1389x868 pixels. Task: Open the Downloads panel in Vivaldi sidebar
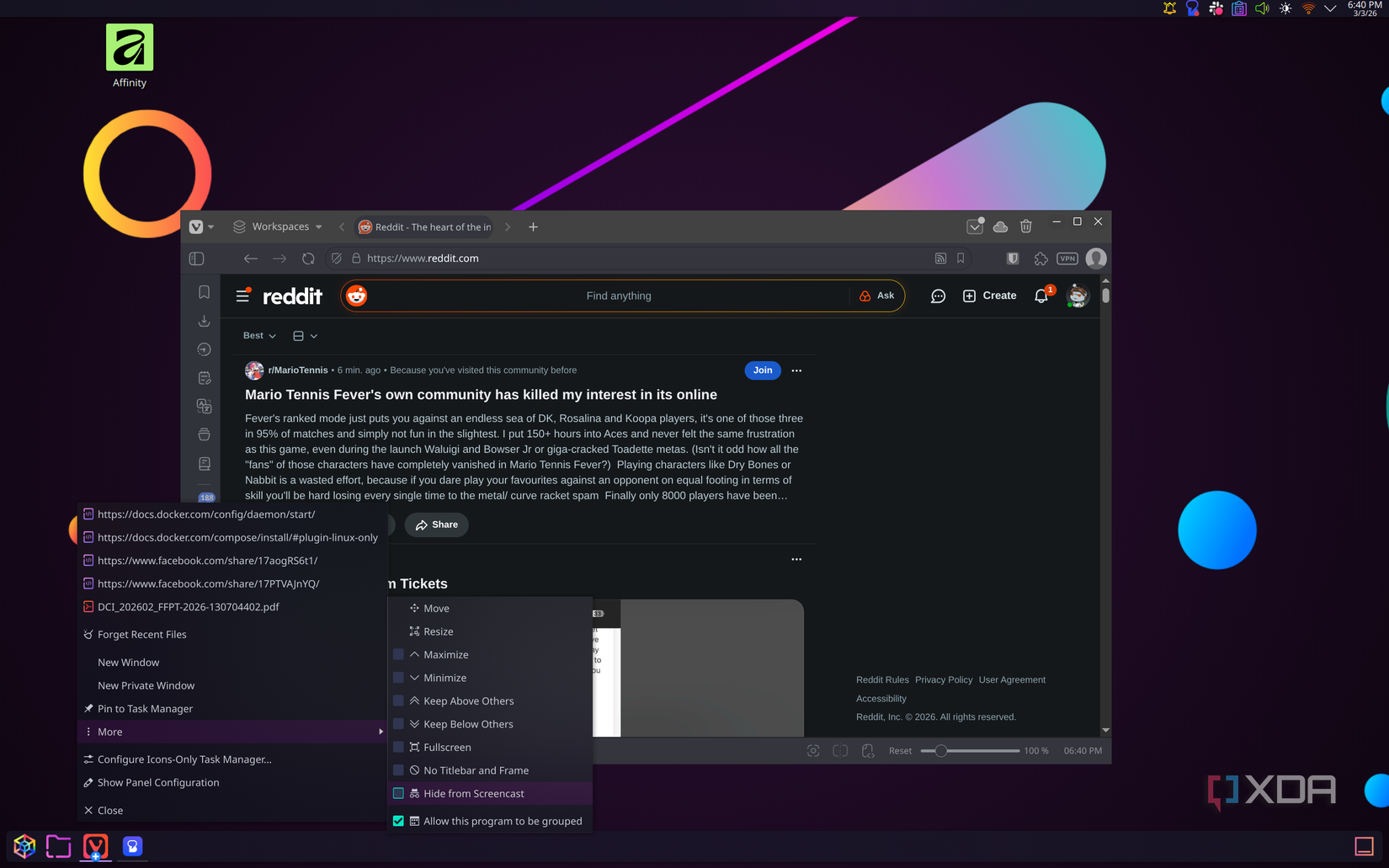[204, 321]
